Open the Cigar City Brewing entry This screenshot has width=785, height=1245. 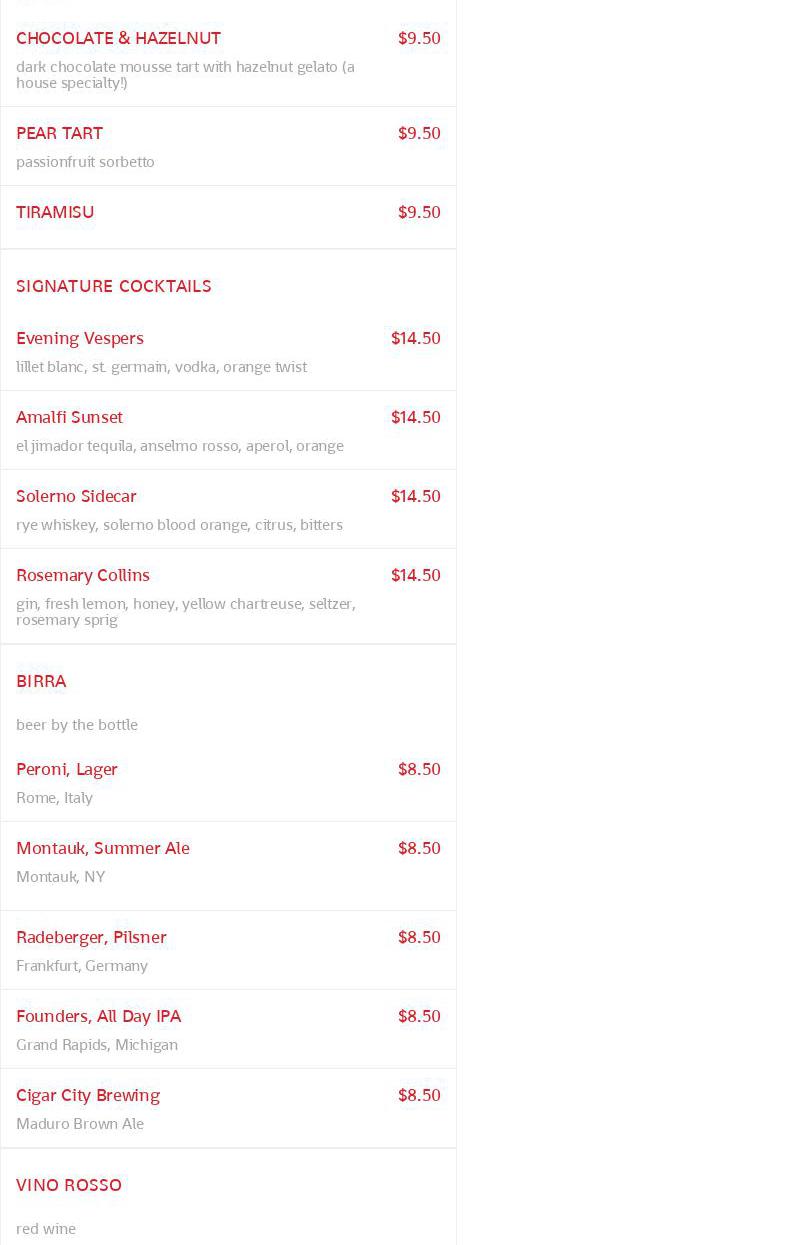tap(88, 1095)
